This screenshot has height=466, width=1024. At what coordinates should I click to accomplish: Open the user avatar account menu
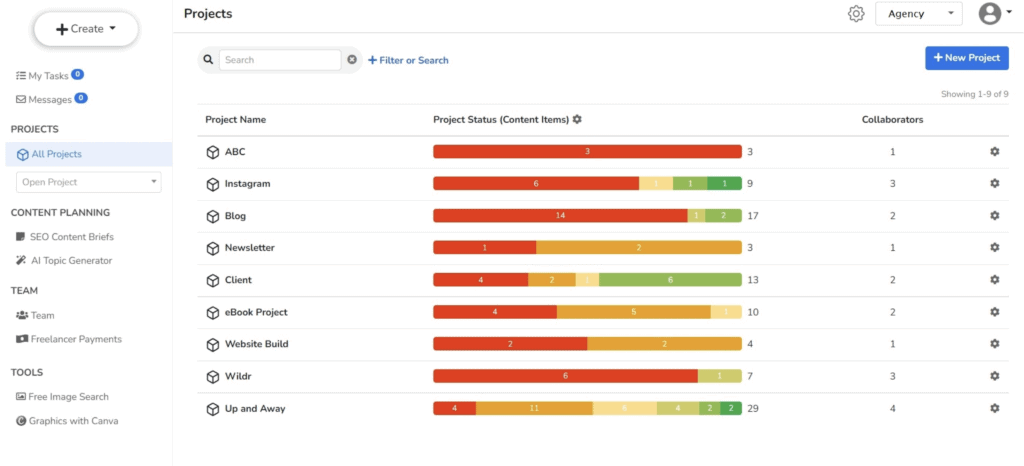990,14
